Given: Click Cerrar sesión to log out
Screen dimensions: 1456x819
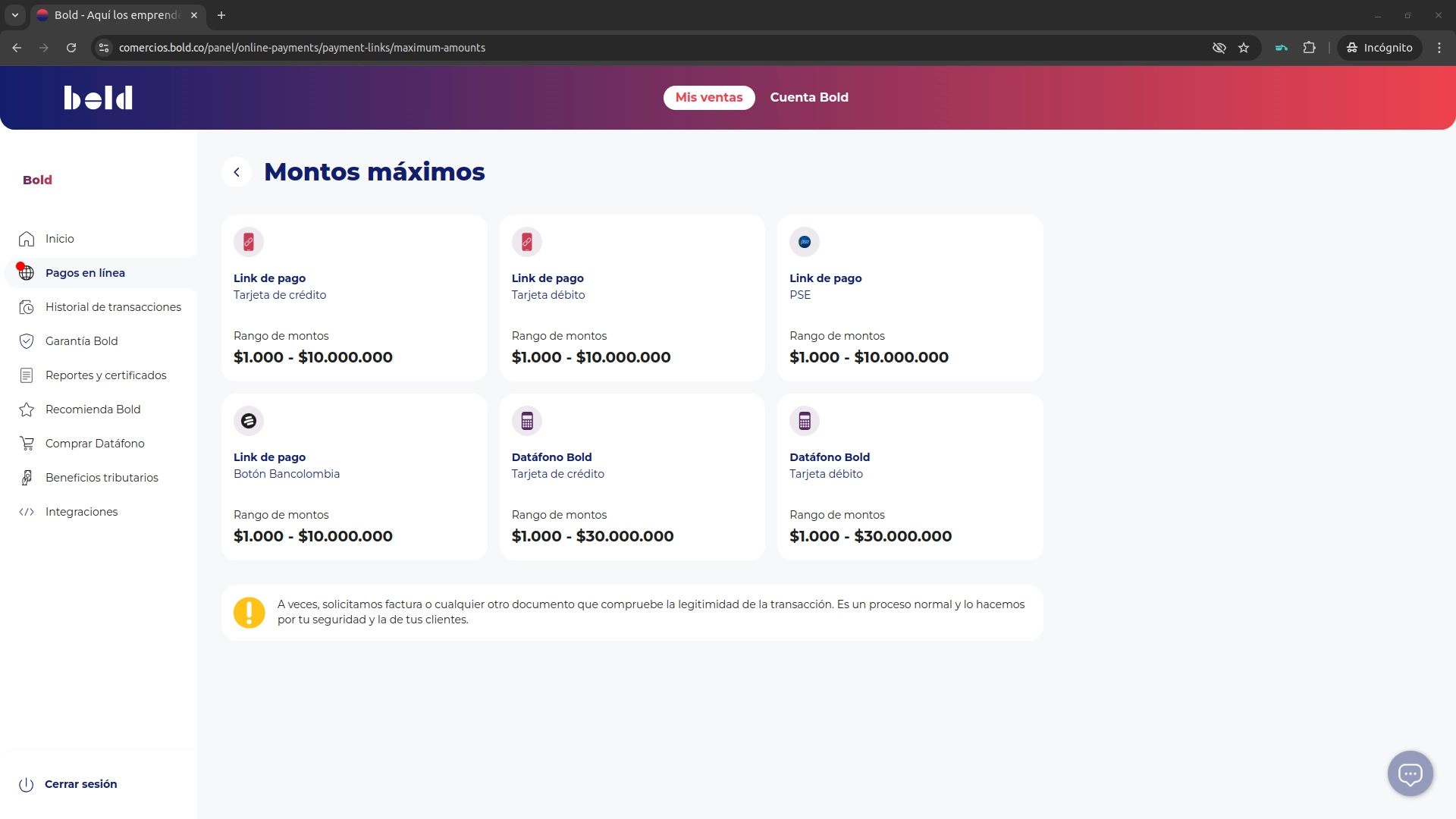Looking at the screenshot, I should point(80,784).
